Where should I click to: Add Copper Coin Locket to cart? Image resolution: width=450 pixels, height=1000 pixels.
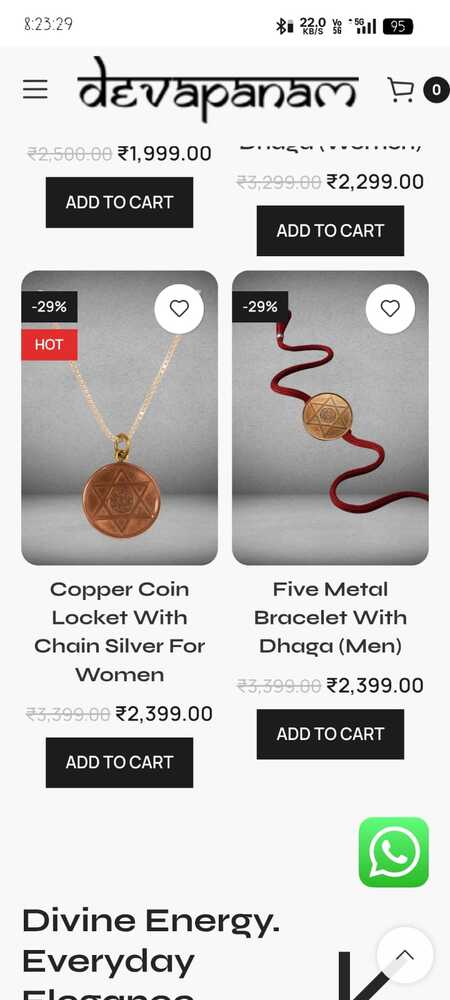pos(119,762)
